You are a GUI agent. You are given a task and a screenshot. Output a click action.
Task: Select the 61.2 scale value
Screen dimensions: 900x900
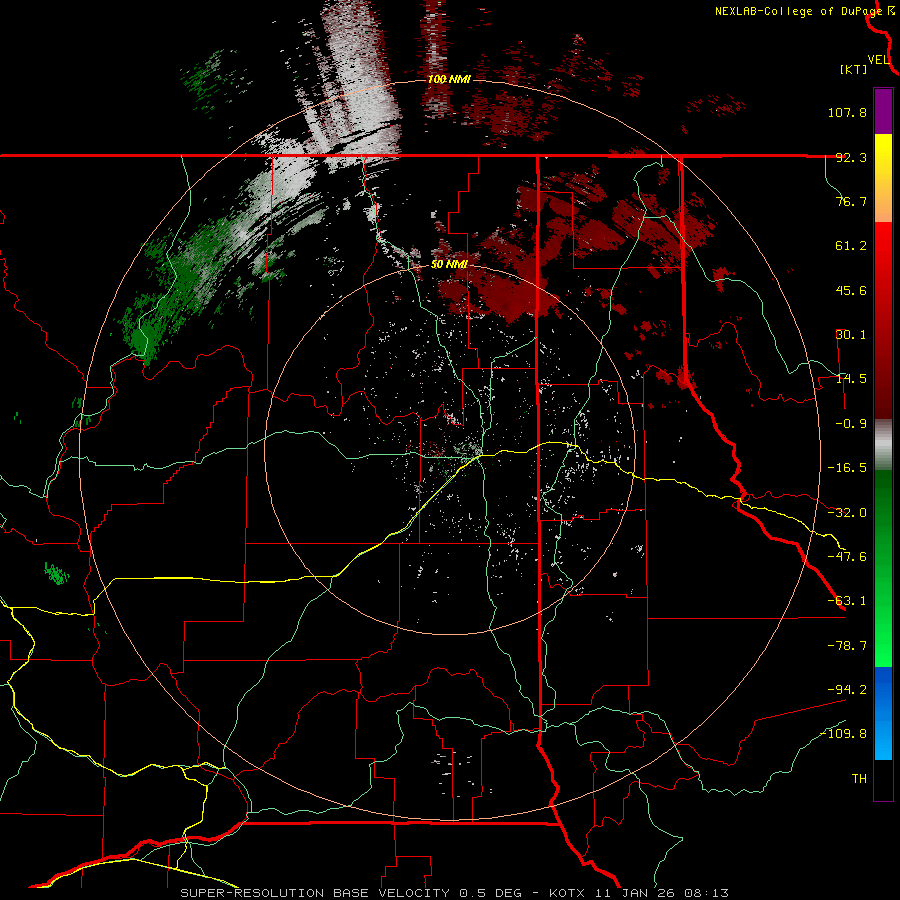click(851, 246)
